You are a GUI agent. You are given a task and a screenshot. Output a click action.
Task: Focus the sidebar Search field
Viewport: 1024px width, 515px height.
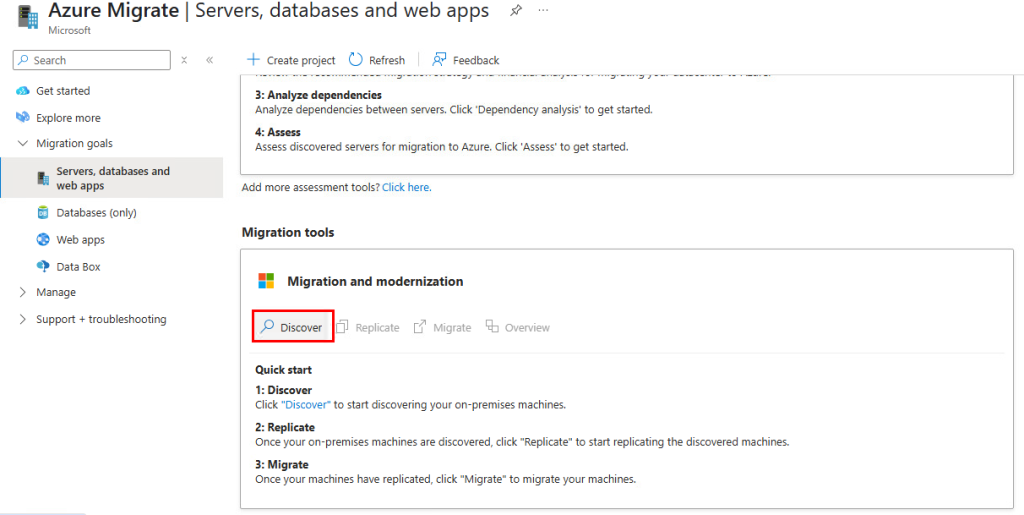pos(91,60)
